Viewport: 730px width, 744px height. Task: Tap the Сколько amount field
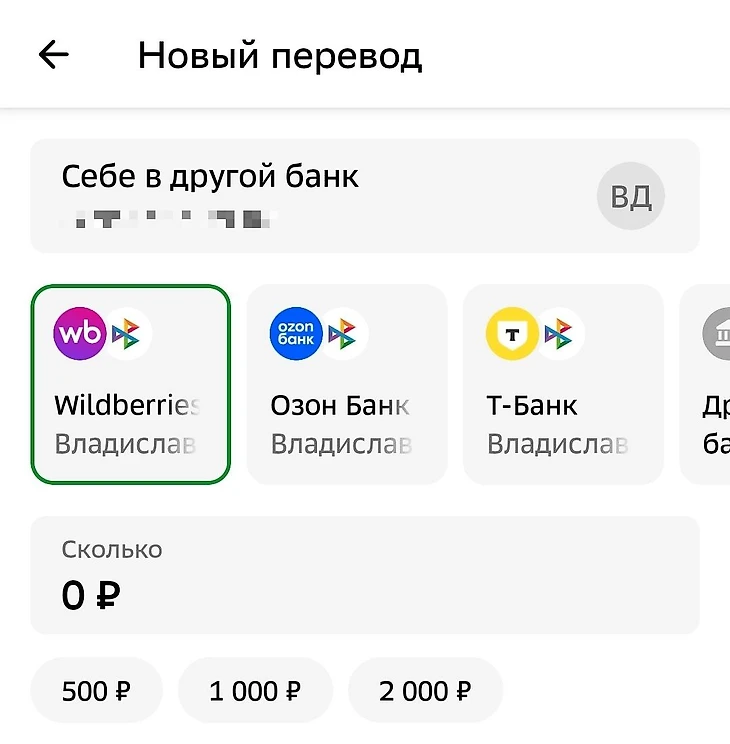[364, 575]
